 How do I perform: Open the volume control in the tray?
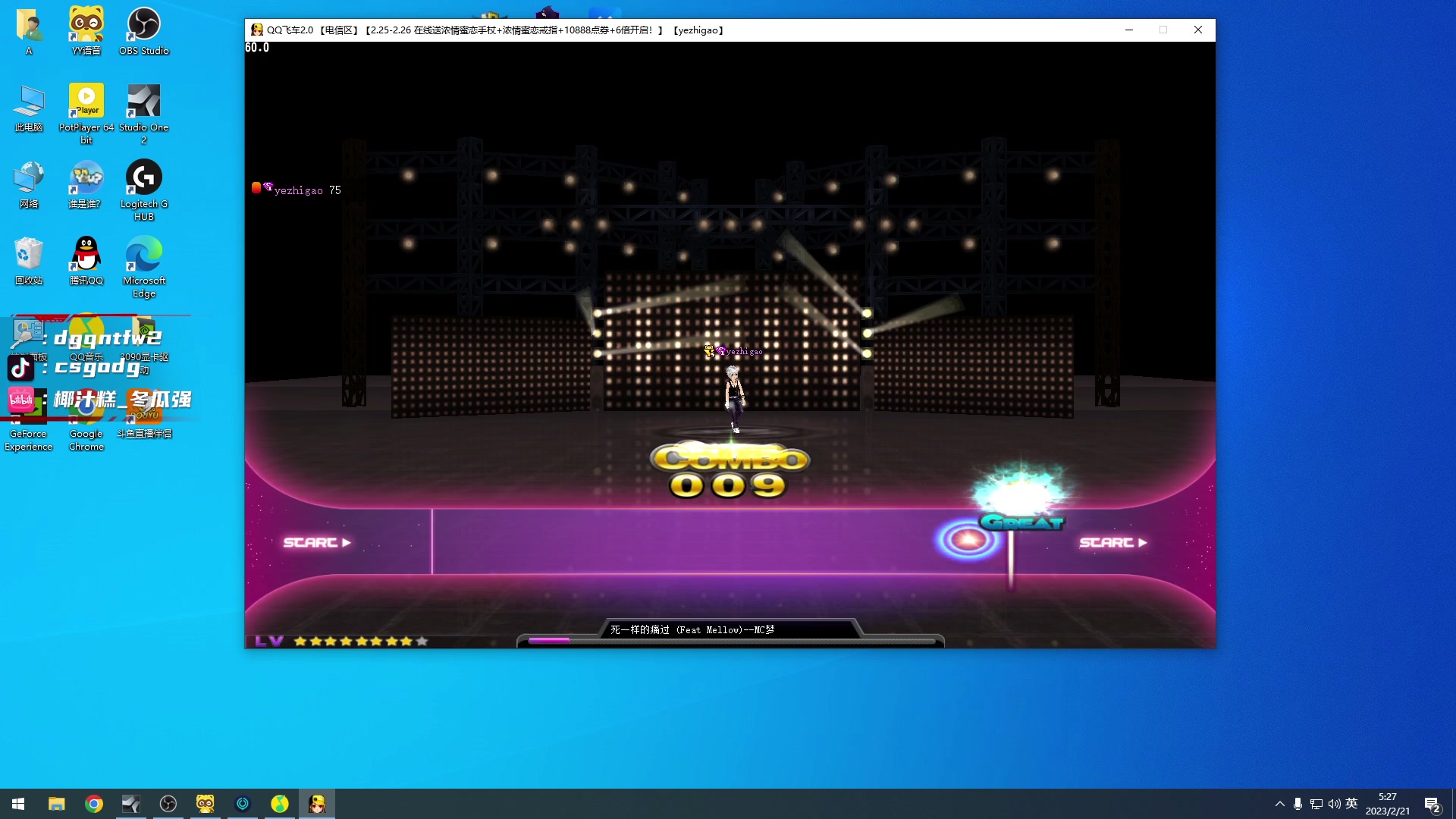coord(1334,804)
